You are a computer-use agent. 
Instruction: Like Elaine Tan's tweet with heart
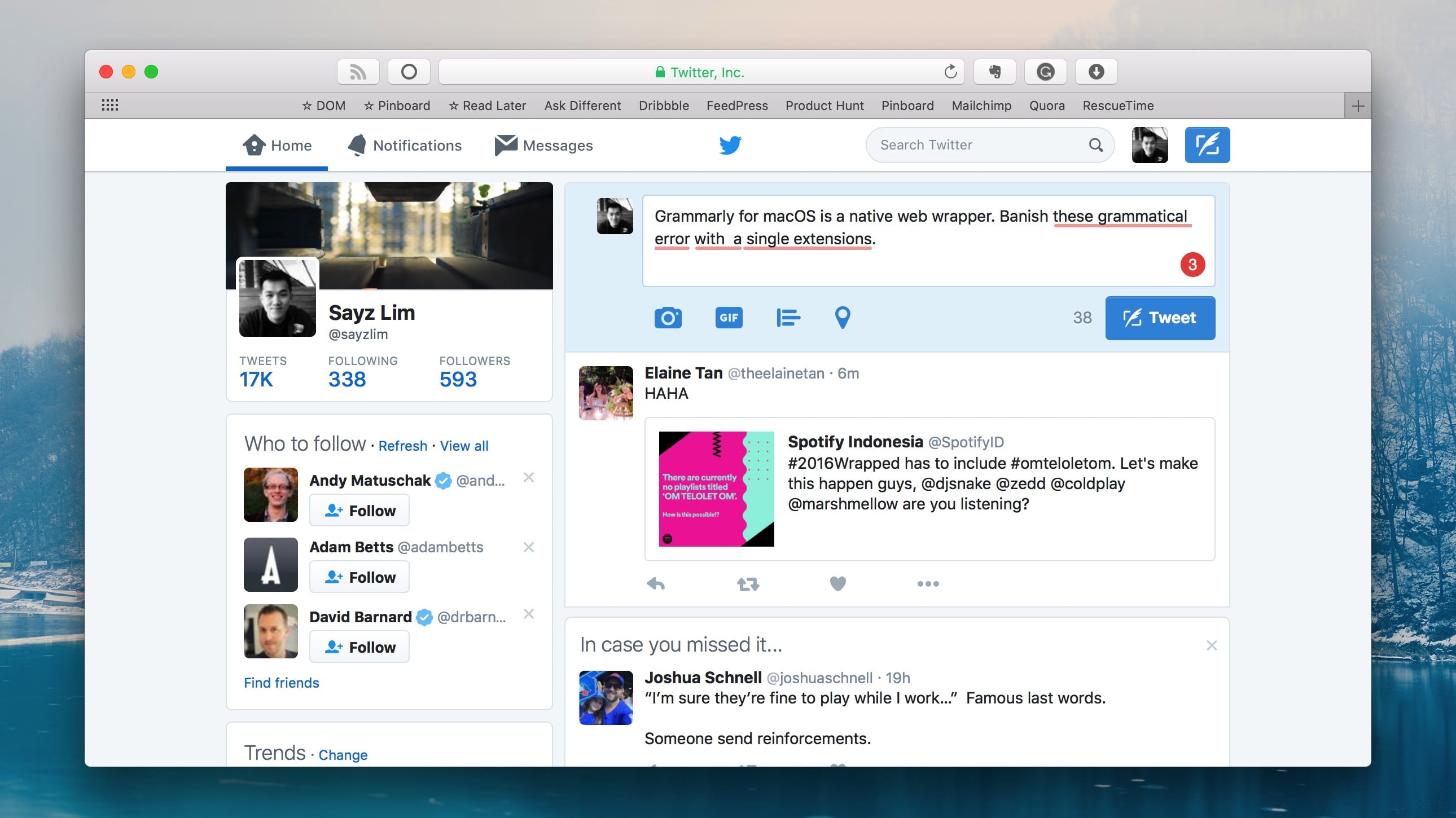coord(837,583)
